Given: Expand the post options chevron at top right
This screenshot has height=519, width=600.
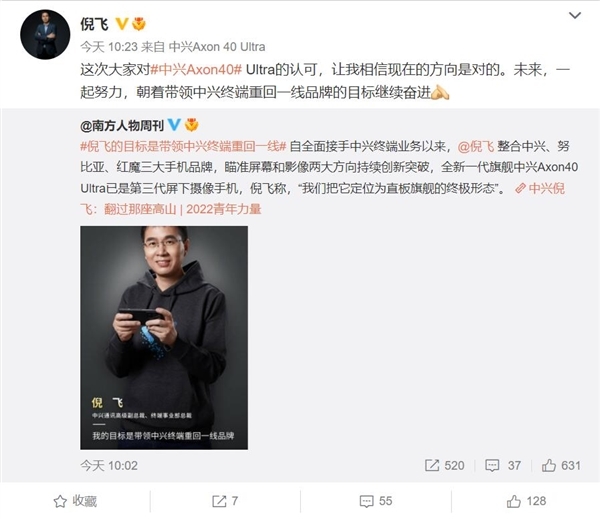Looking at the screenshot, I should coord(575,15).
